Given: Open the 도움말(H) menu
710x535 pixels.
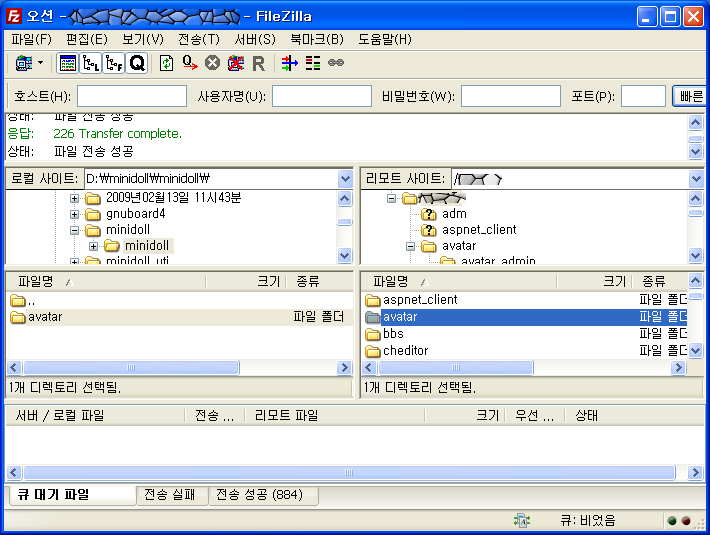Looking at the screenshot, I should (x=385, y=39).
